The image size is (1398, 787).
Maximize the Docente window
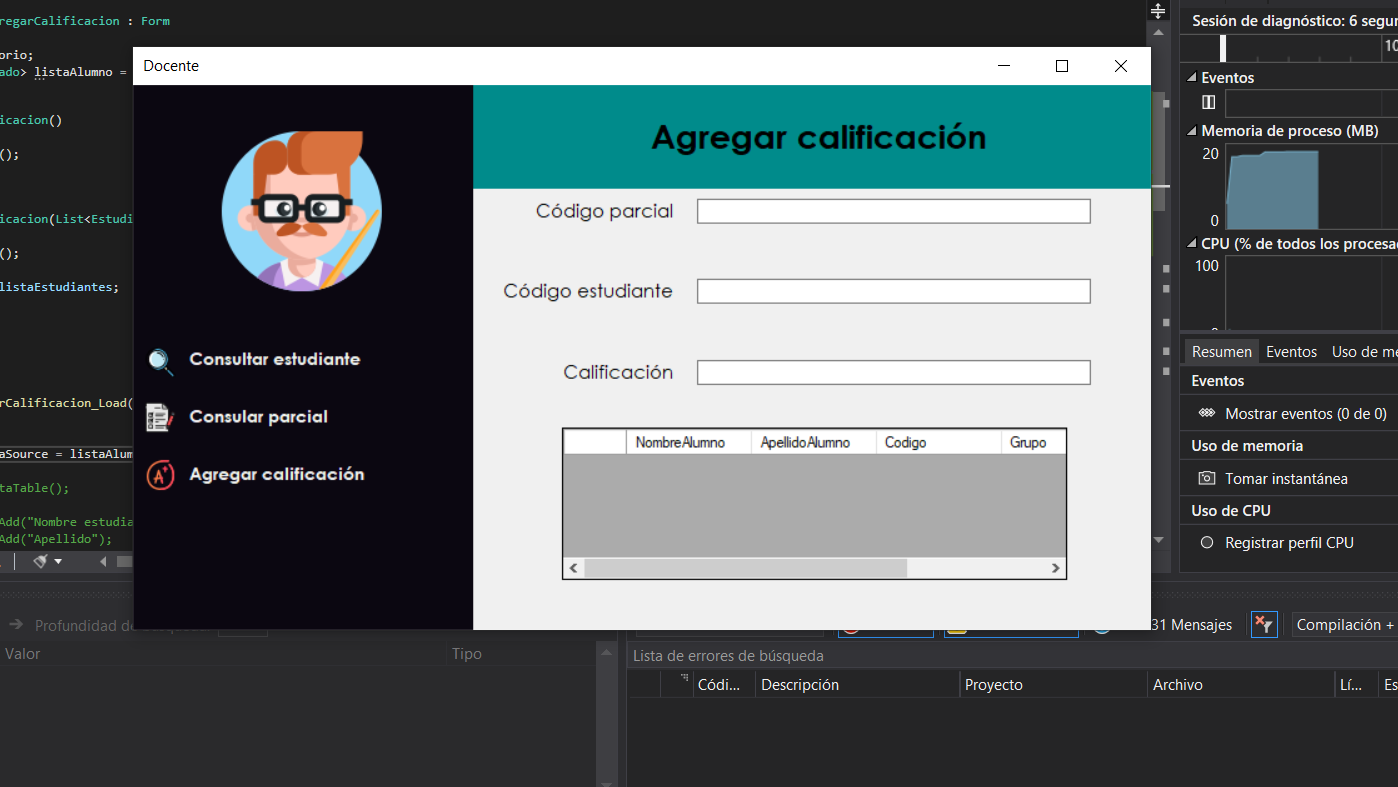click(1062, 66)
